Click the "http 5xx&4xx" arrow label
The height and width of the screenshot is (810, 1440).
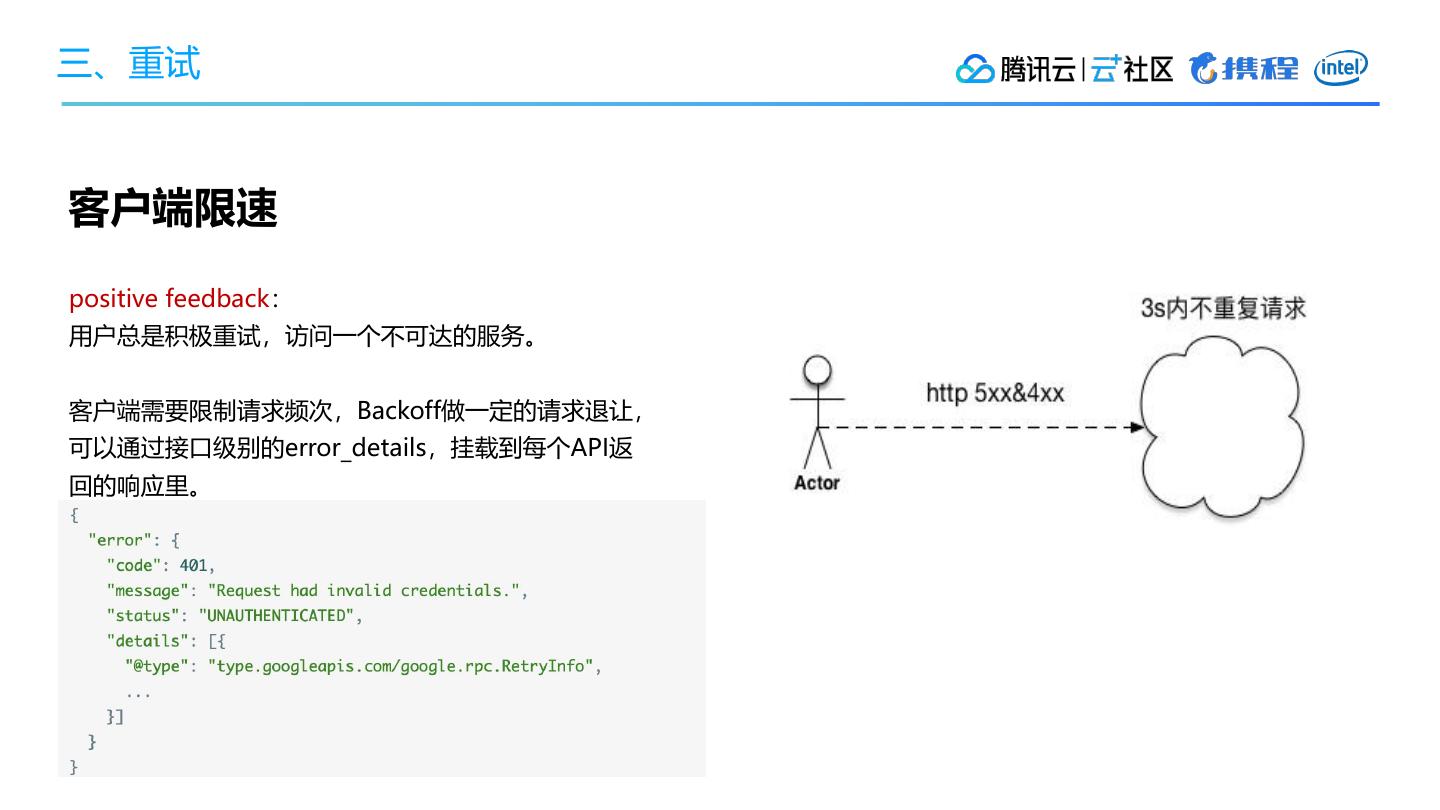tap(994, 393)
